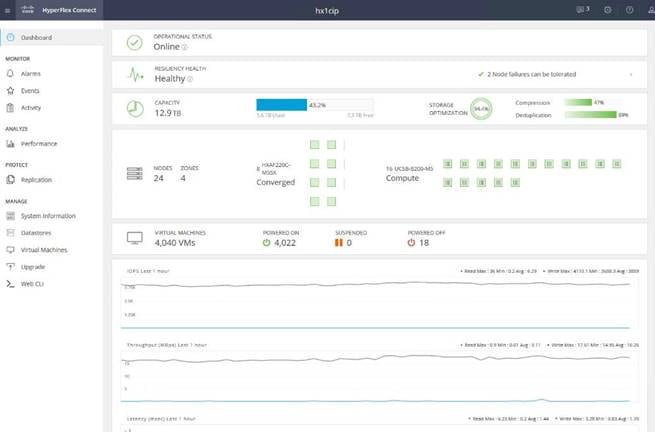The height and width of the screenshot is (432, 655).
Task: Click the 12.9 TB capacity value
Action: click(x=168, y=113)
